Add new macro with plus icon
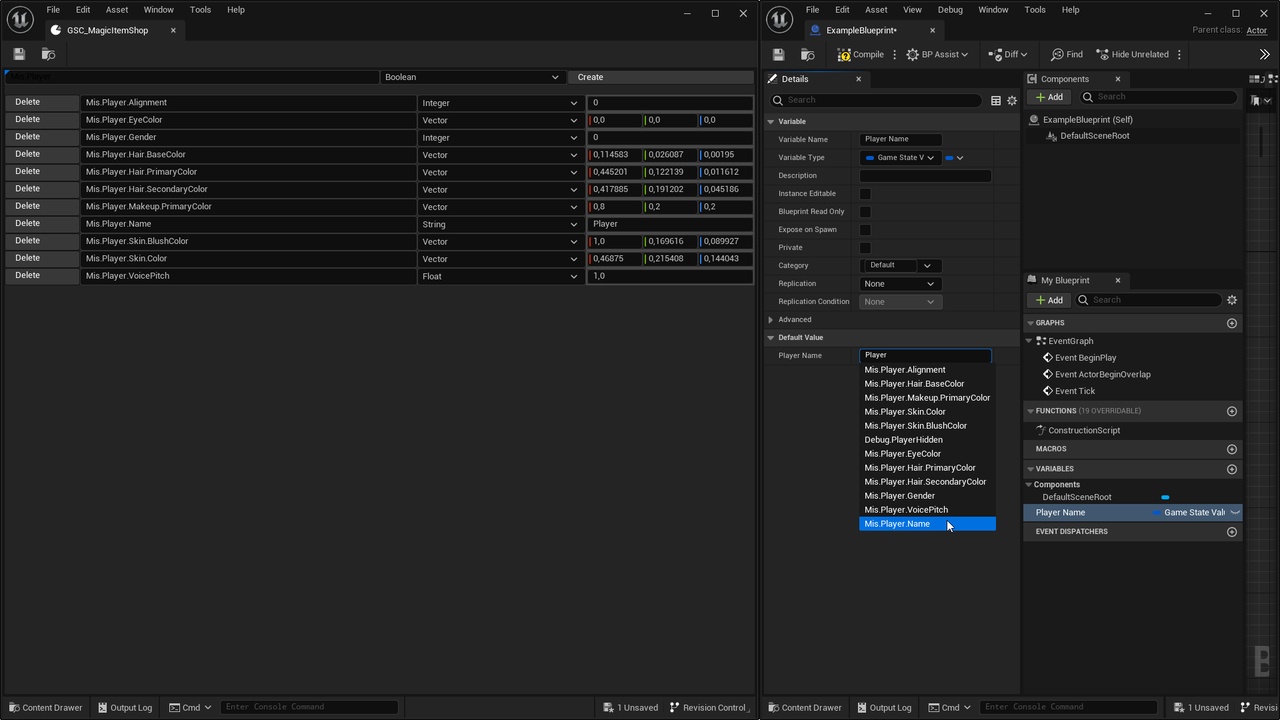Image resolution: width=1280 pixels, height=720 pixels. [1232, 449]
